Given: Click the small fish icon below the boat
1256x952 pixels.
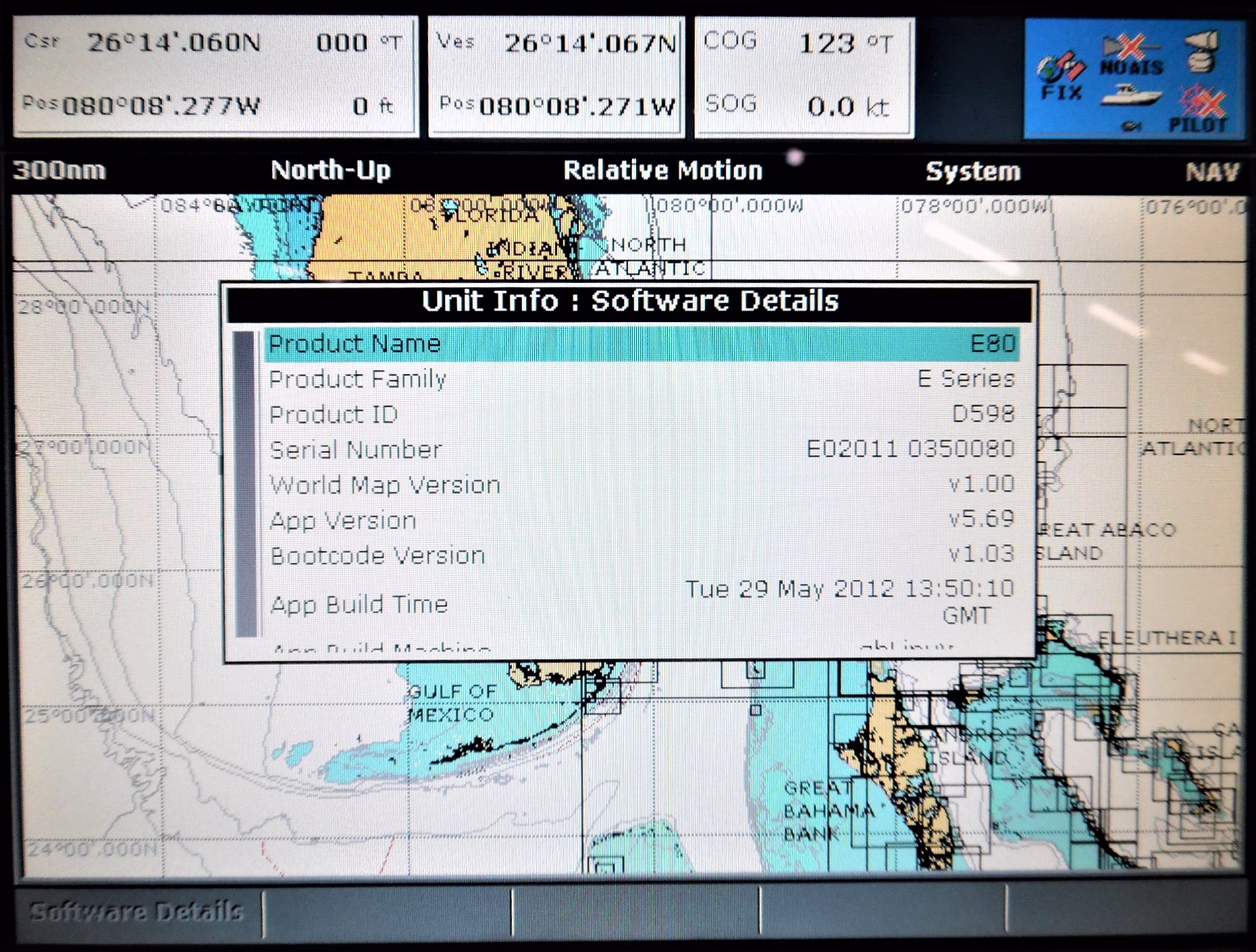Looking at the screenshot, I should tap(1130, 126).
